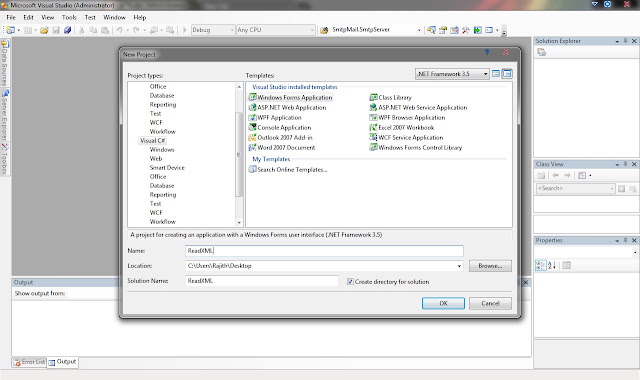Screen dimensions: 640x380
Task: Click the help question mark in New Project dialog
Action: (487, 52)
